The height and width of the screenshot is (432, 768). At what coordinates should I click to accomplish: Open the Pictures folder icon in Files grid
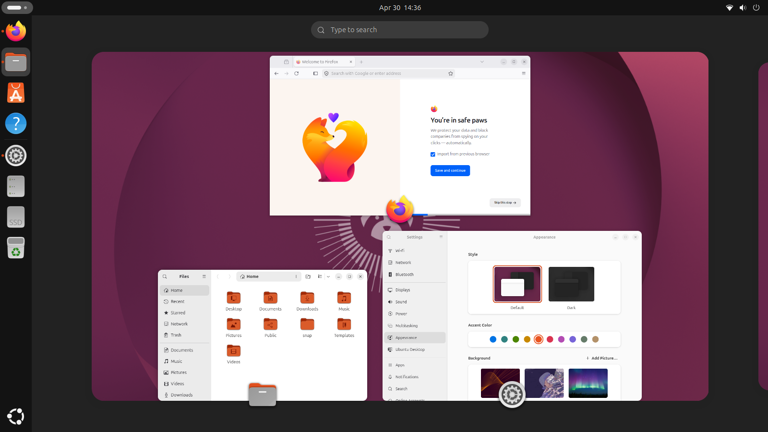(x=234, y=327)
